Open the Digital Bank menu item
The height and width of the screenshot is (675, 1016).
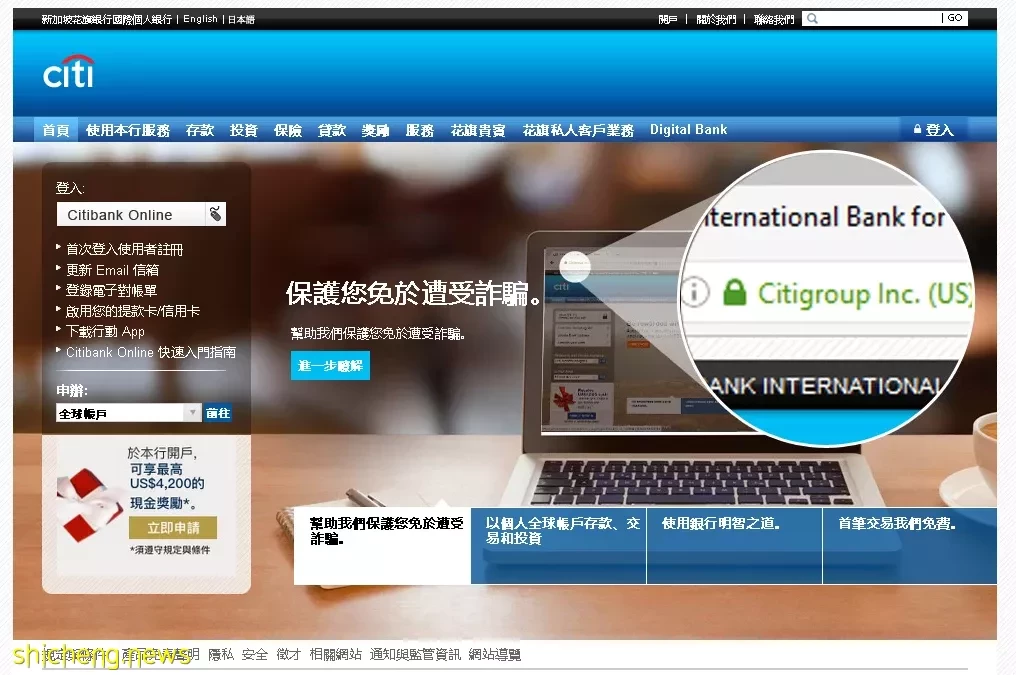click(689, 130)
